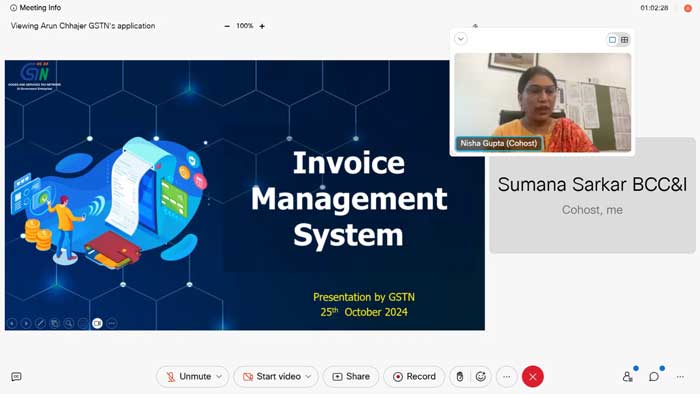This screenshot has height=394, width=700.
Task: Open panel options ellipsis at bottom right
Action: click(x=680, y=377)
